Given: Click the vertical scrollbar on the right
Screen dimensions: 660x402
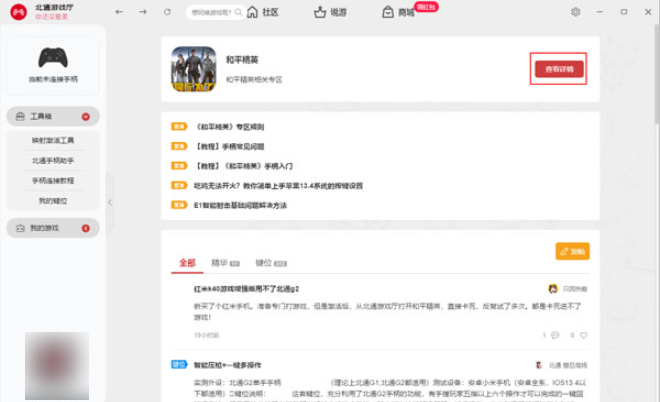Looking at the screenshot, I should (657, 74).
